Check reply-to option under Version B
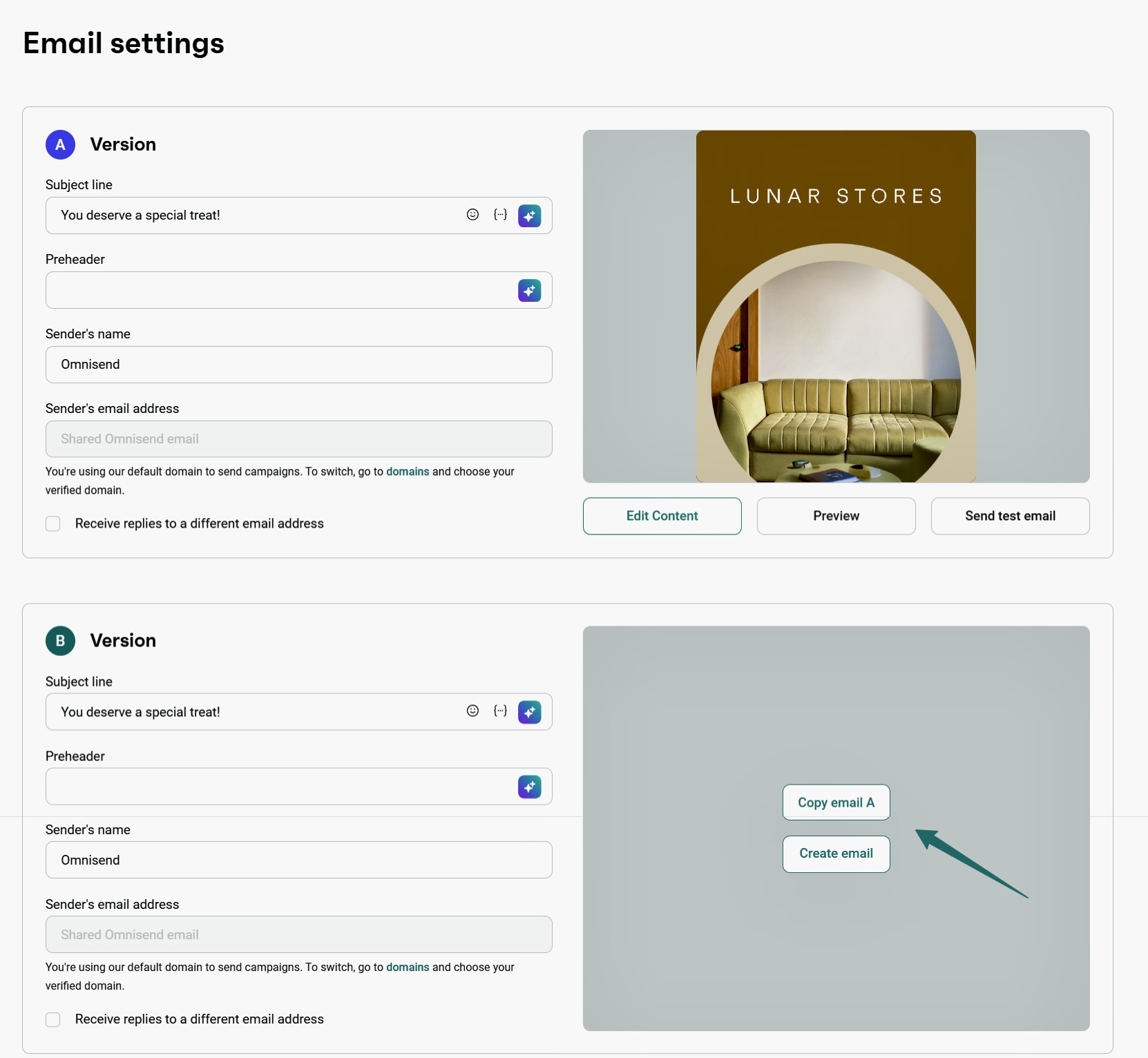1148x1058 pixels. [53, 1019]
